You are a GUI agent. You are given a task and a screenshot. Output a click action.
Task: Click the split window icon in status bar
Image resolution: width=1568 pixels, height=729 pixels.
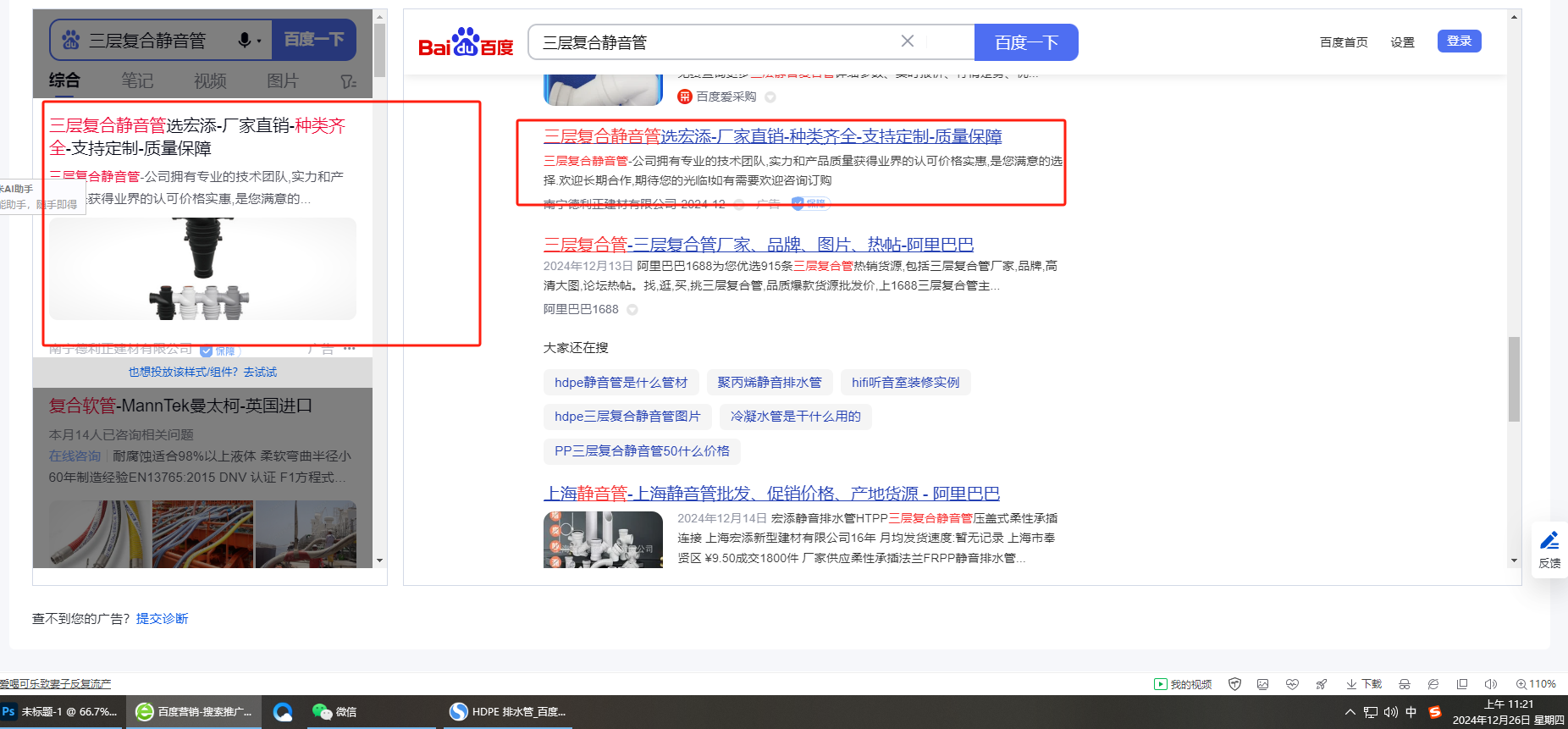point(1462,684)
